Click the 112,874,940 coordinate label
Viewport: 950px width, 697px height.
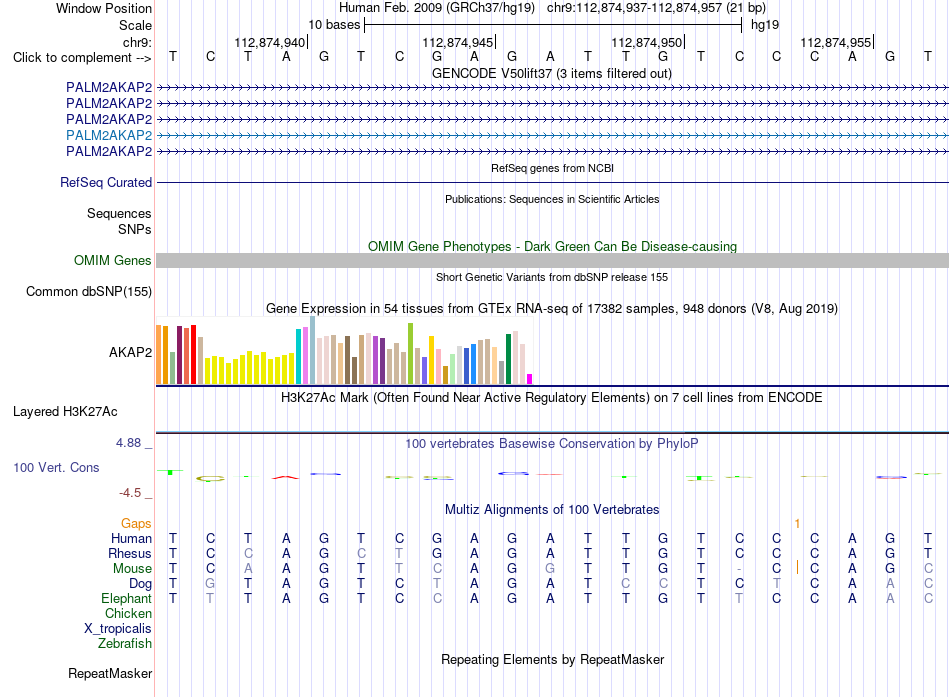[270, 42]
